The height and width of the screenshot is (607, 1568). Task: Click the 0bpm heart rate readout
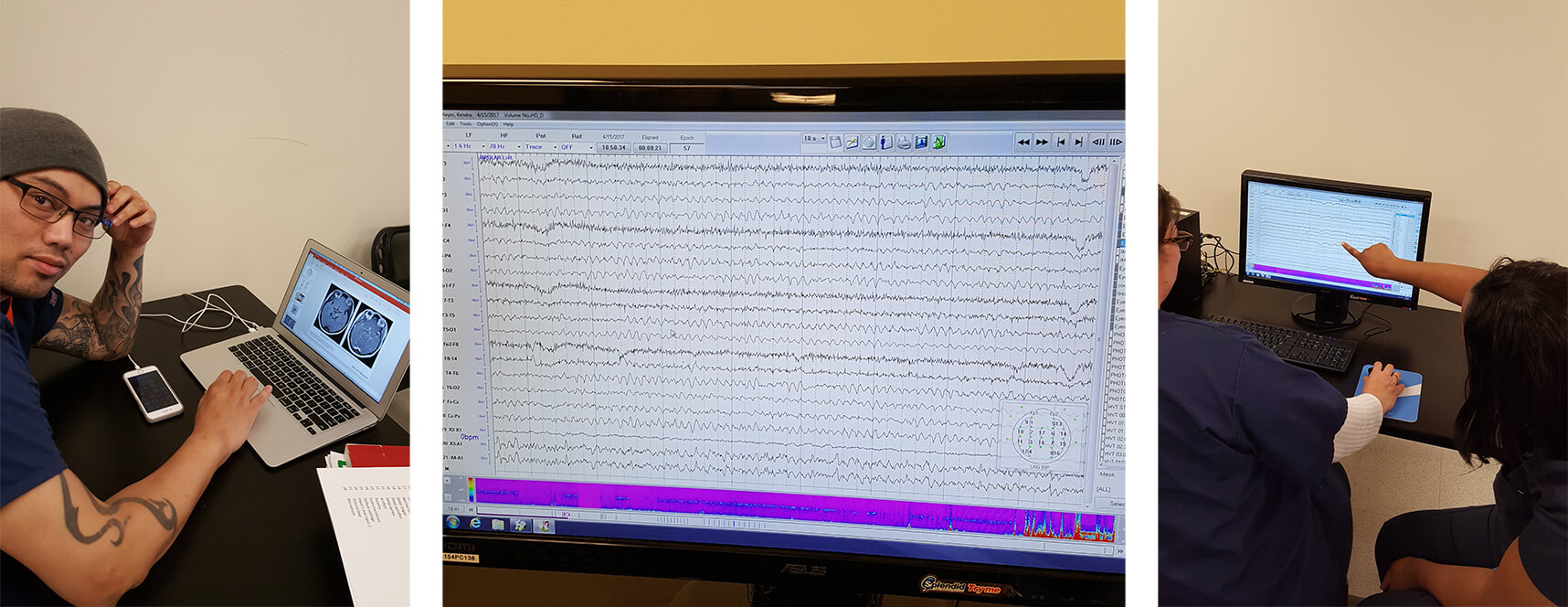pyautogui.click(x=470, y=437)
